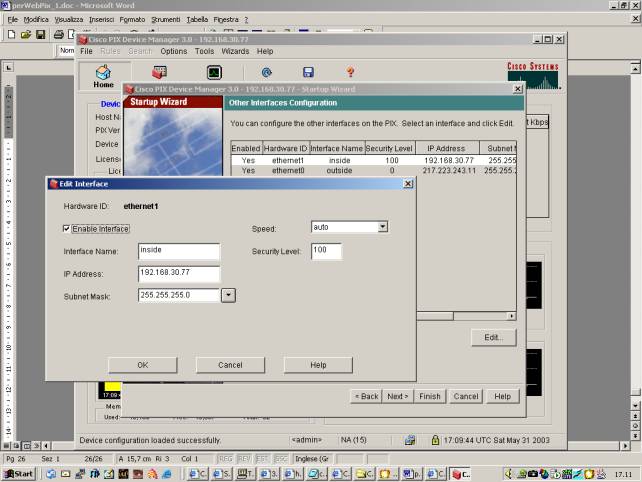Toggle the Enable Interface checkbox

(66, 229)
